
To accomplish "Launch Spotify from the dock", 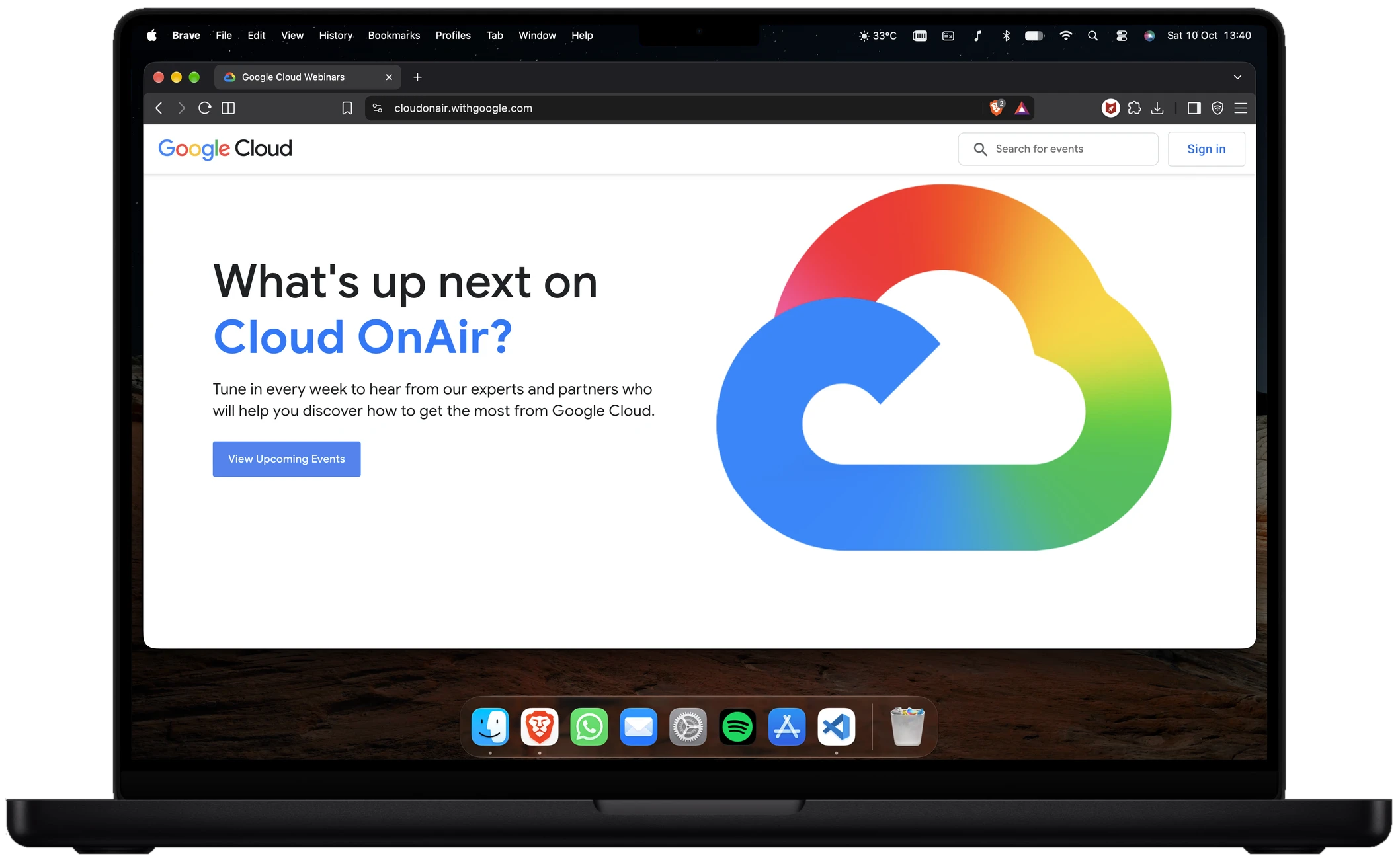I will pos(737,727).
